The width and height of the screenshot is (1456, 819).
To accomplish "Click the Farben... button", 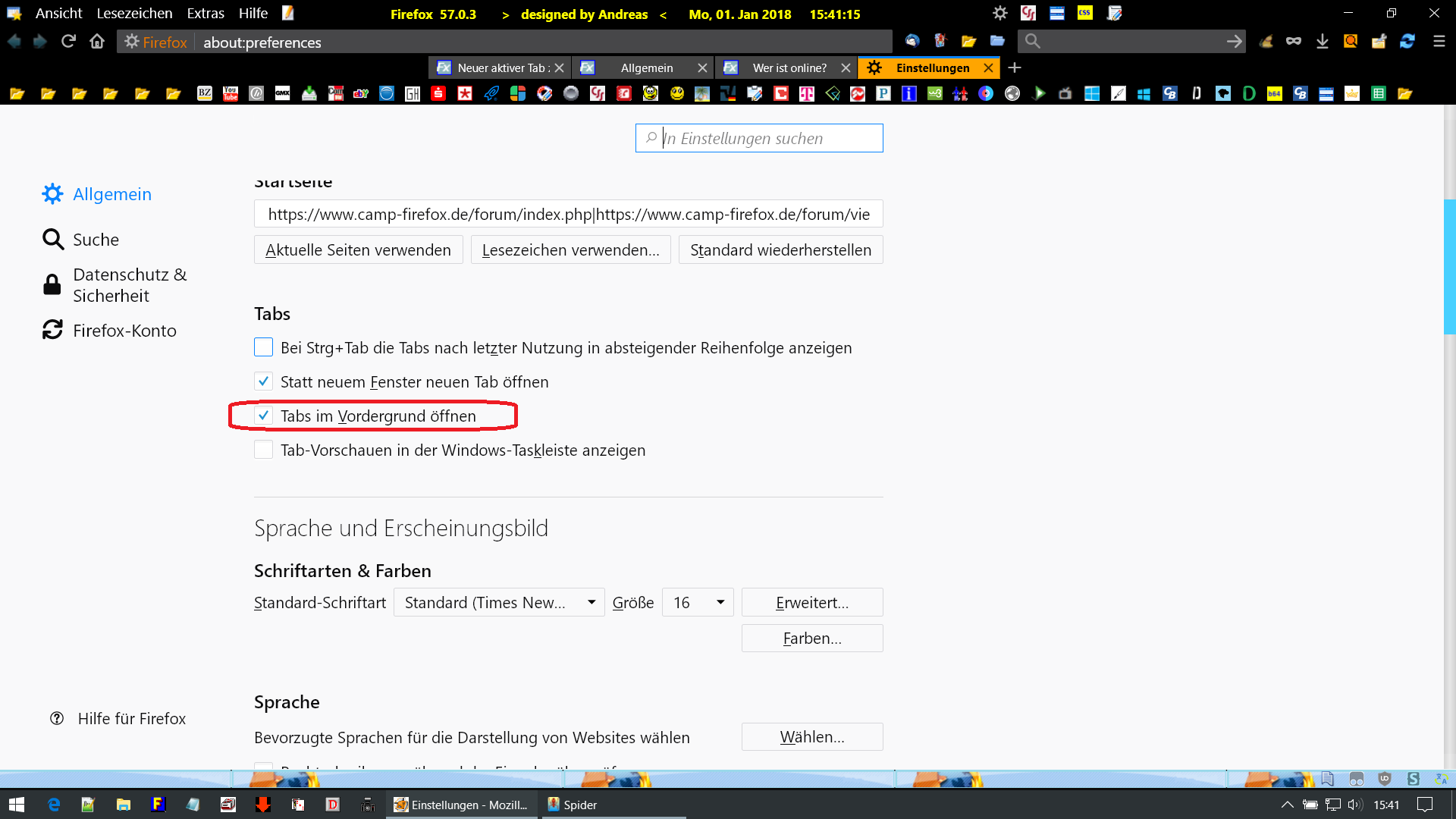I will pyautogui.click(x=811, y=639).
